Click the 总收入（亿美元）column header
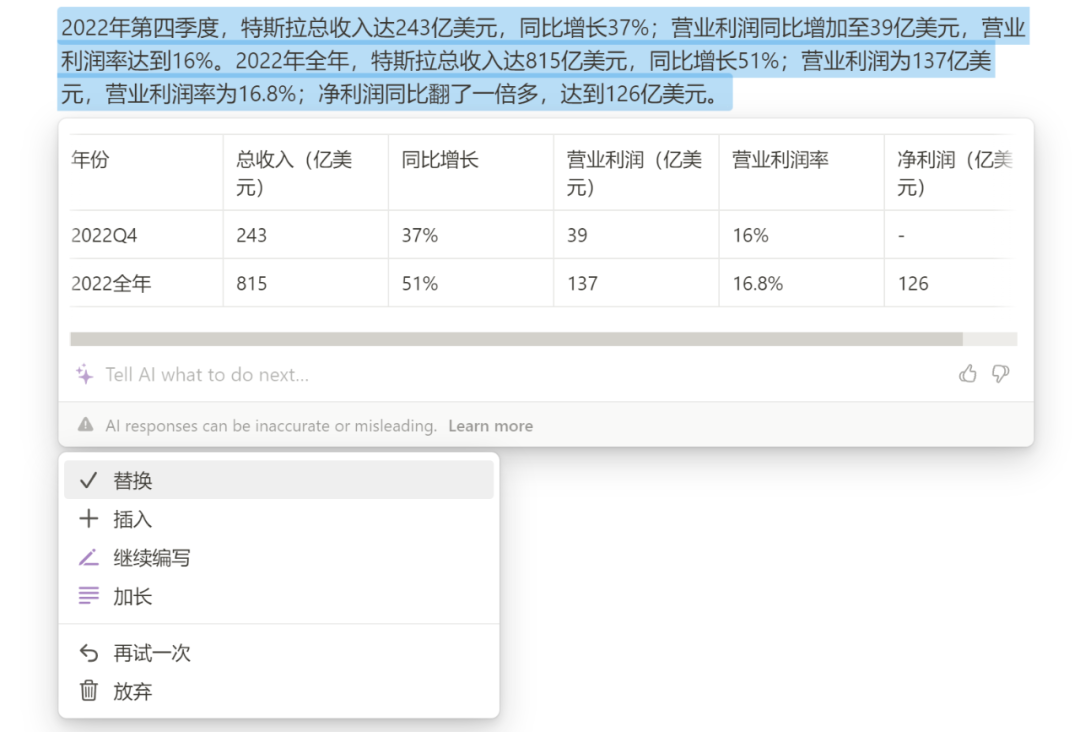This screenshot has height=732, width=1080. tap(306, 172)
